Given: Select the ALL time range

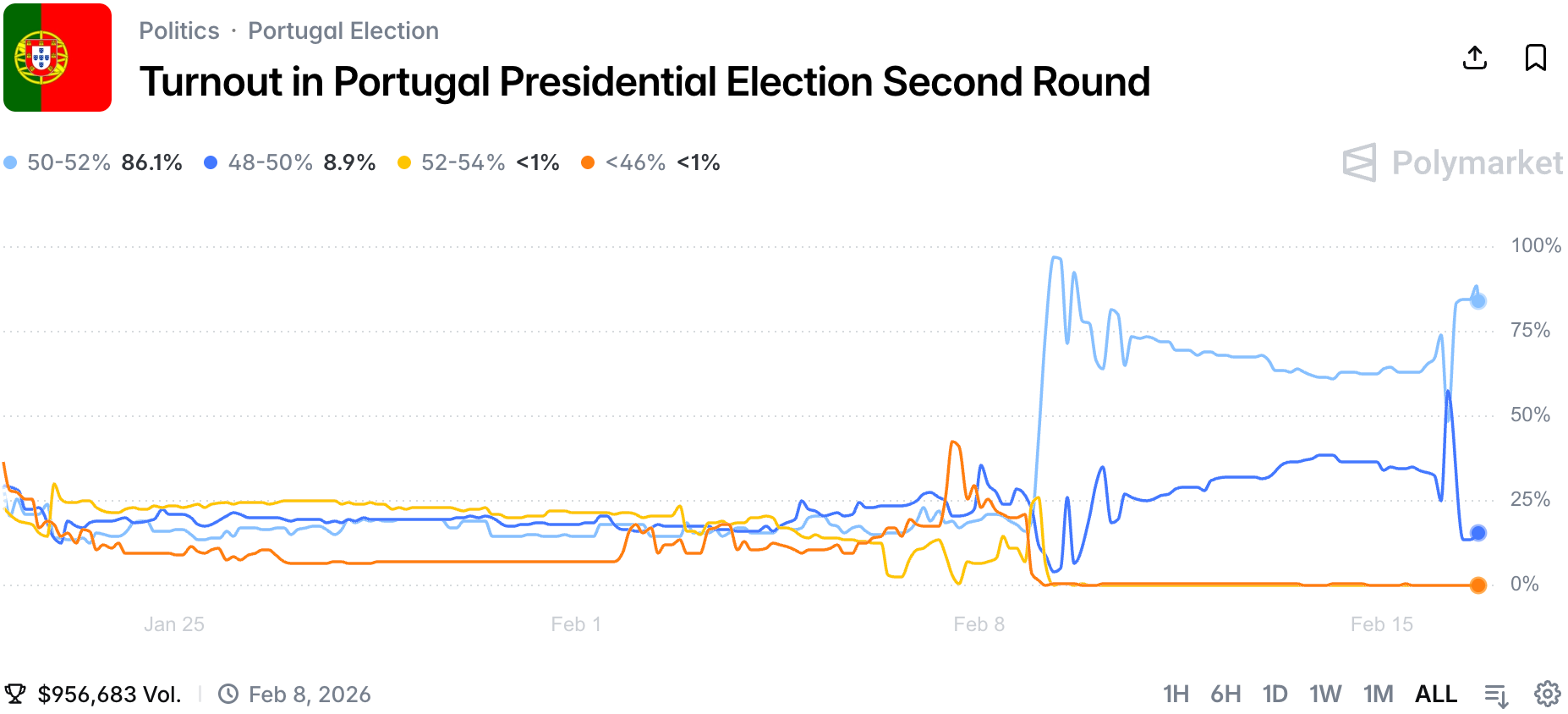Looking at the screenshot, I should (x=1436, y=694).
